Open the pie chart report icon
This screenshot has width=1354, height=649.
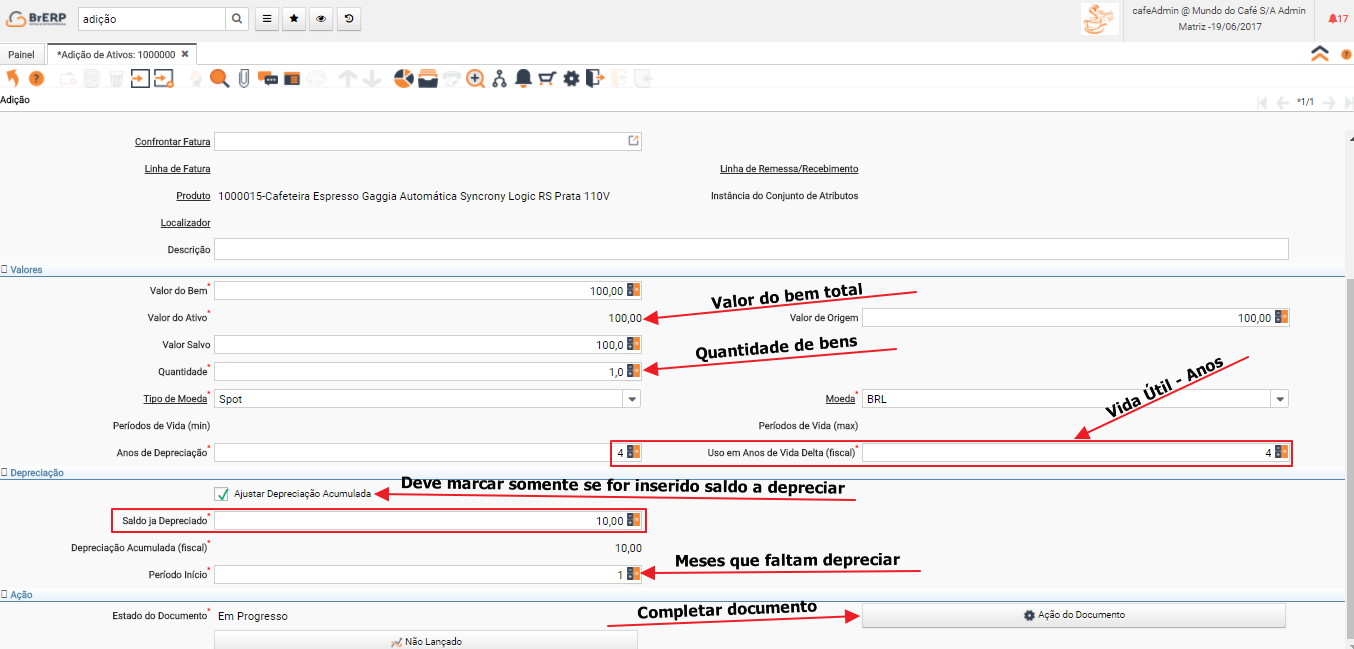pos(404,78)
